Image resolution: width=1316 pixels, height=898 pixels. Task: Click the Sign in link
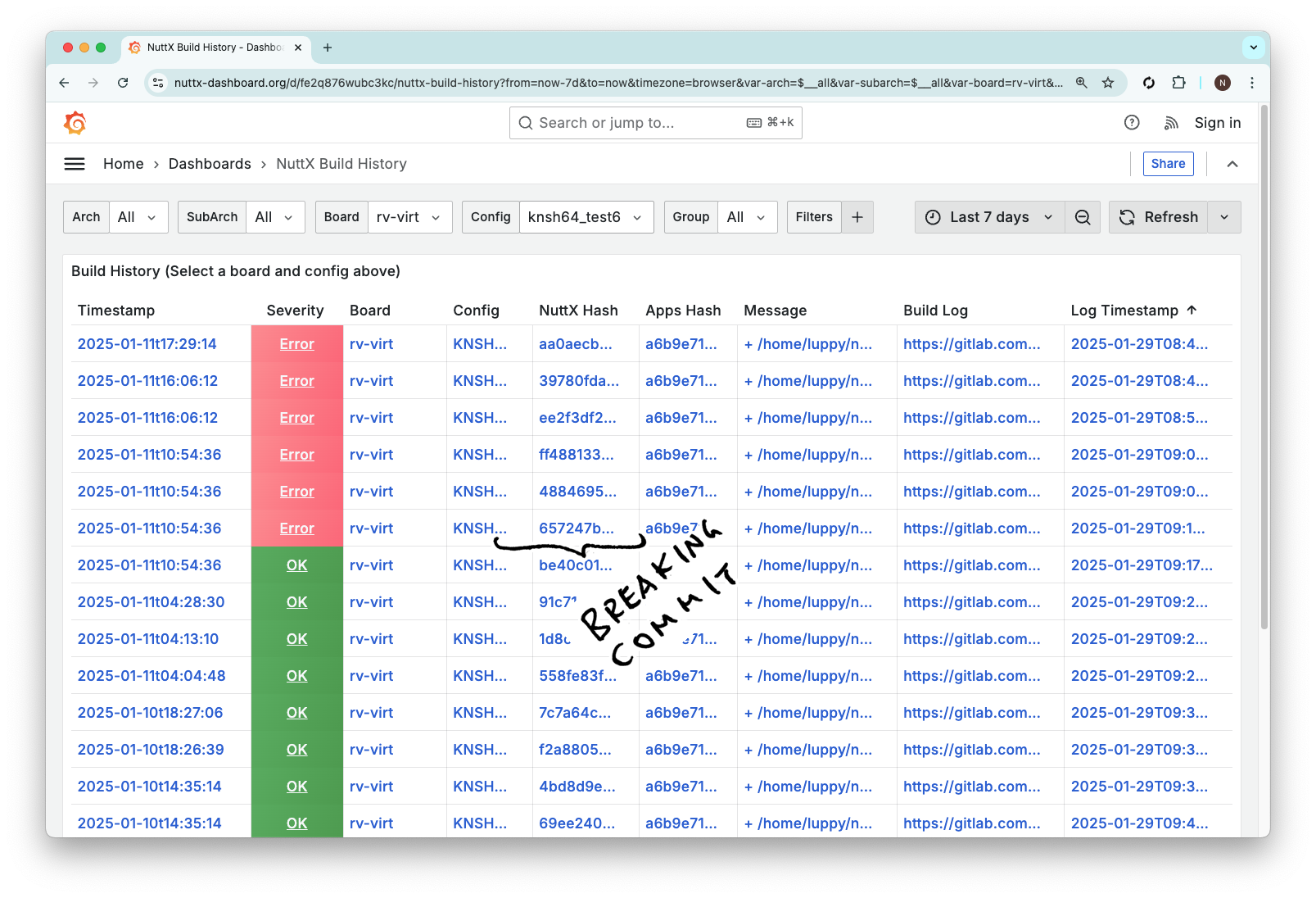click(x=1218, y=123)
